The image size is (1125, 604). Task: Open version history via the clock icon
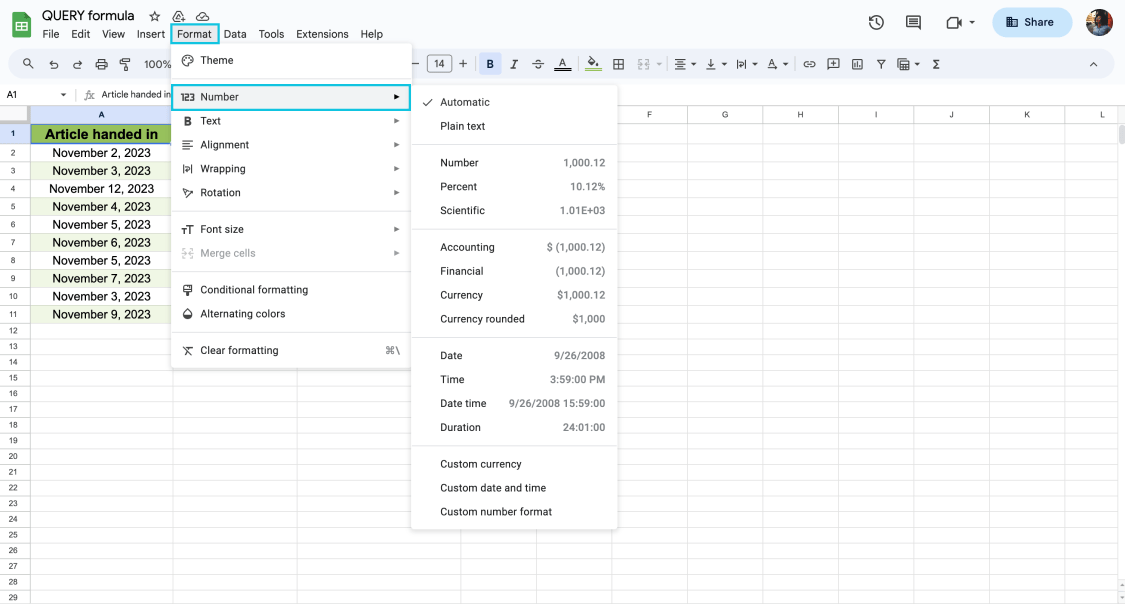[877, 22]
